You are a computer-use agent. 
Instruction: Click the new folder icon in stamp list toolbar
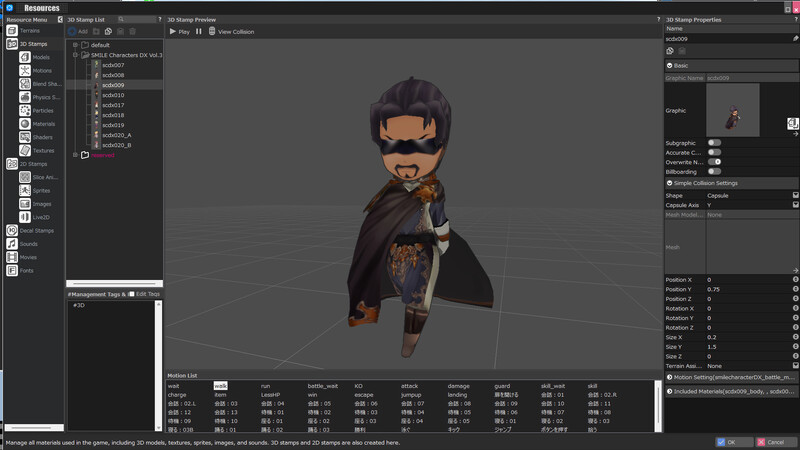point(96,31)
